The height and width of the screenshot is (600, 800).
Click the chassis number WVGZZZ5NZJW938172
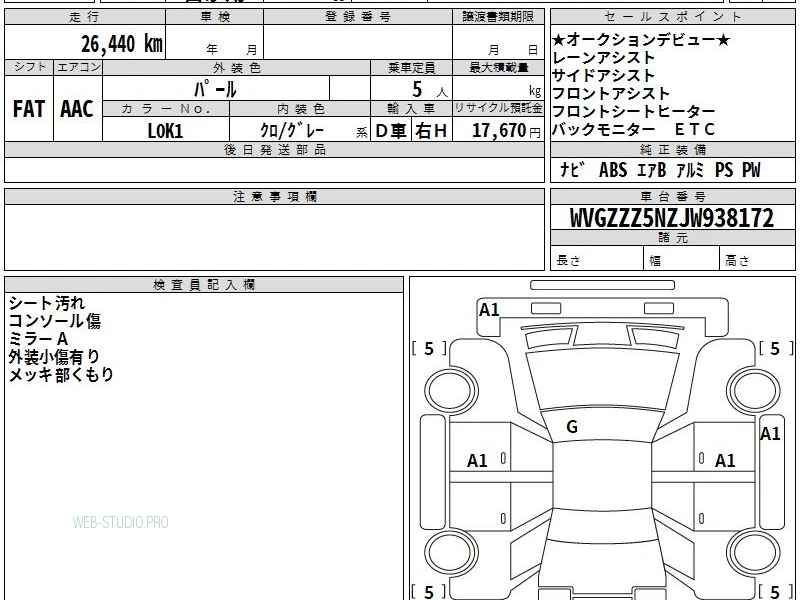click(671, 218)
